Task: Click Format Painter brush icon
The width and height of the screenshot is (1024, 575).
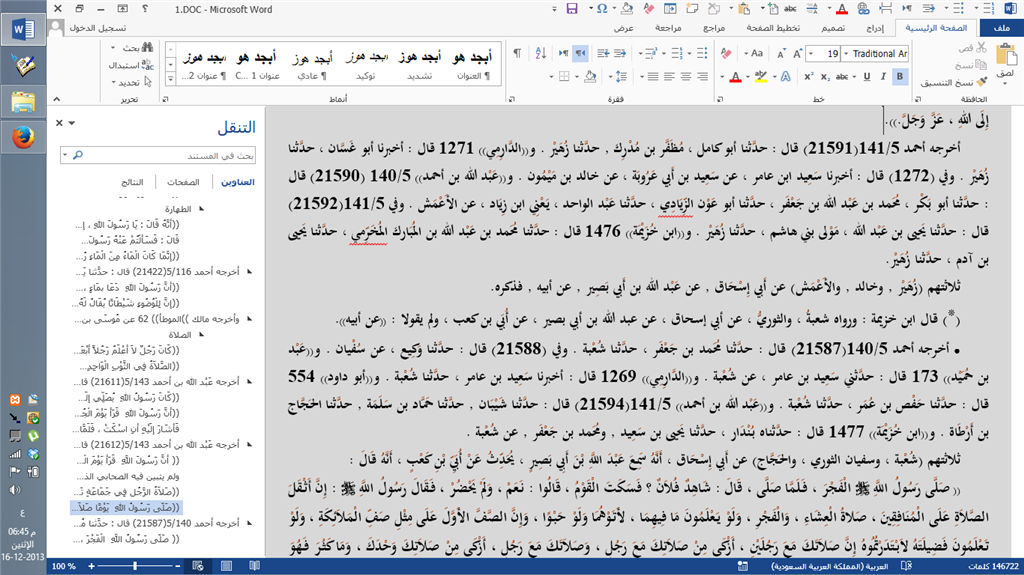Action: (981, 82)
